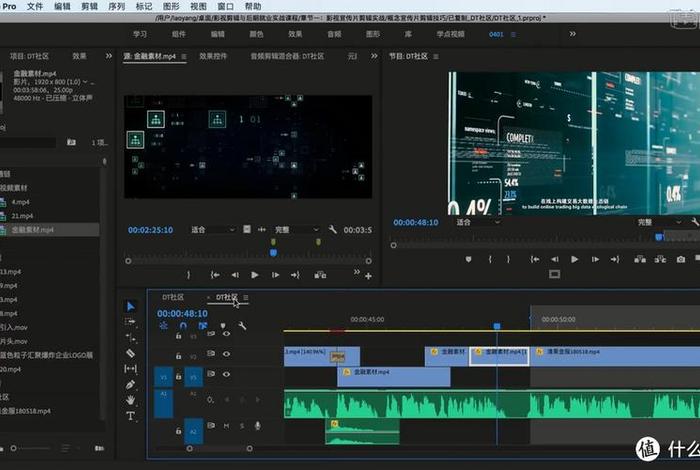Select the Type tool
Viewport: 700px width, 470px height.
click(x=130, y=415)
